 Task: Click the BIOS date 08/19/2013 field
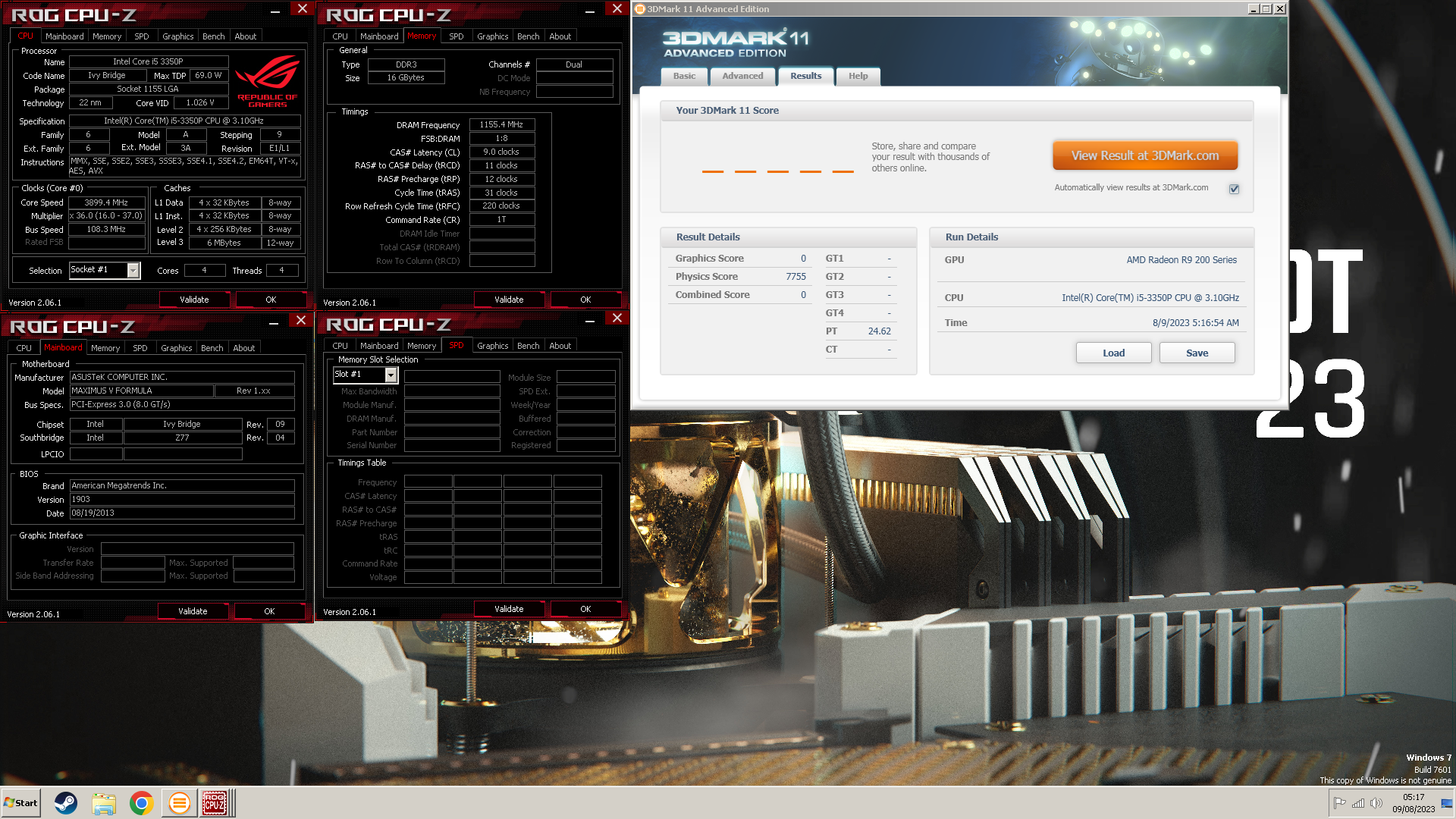[x=182, y=513]
